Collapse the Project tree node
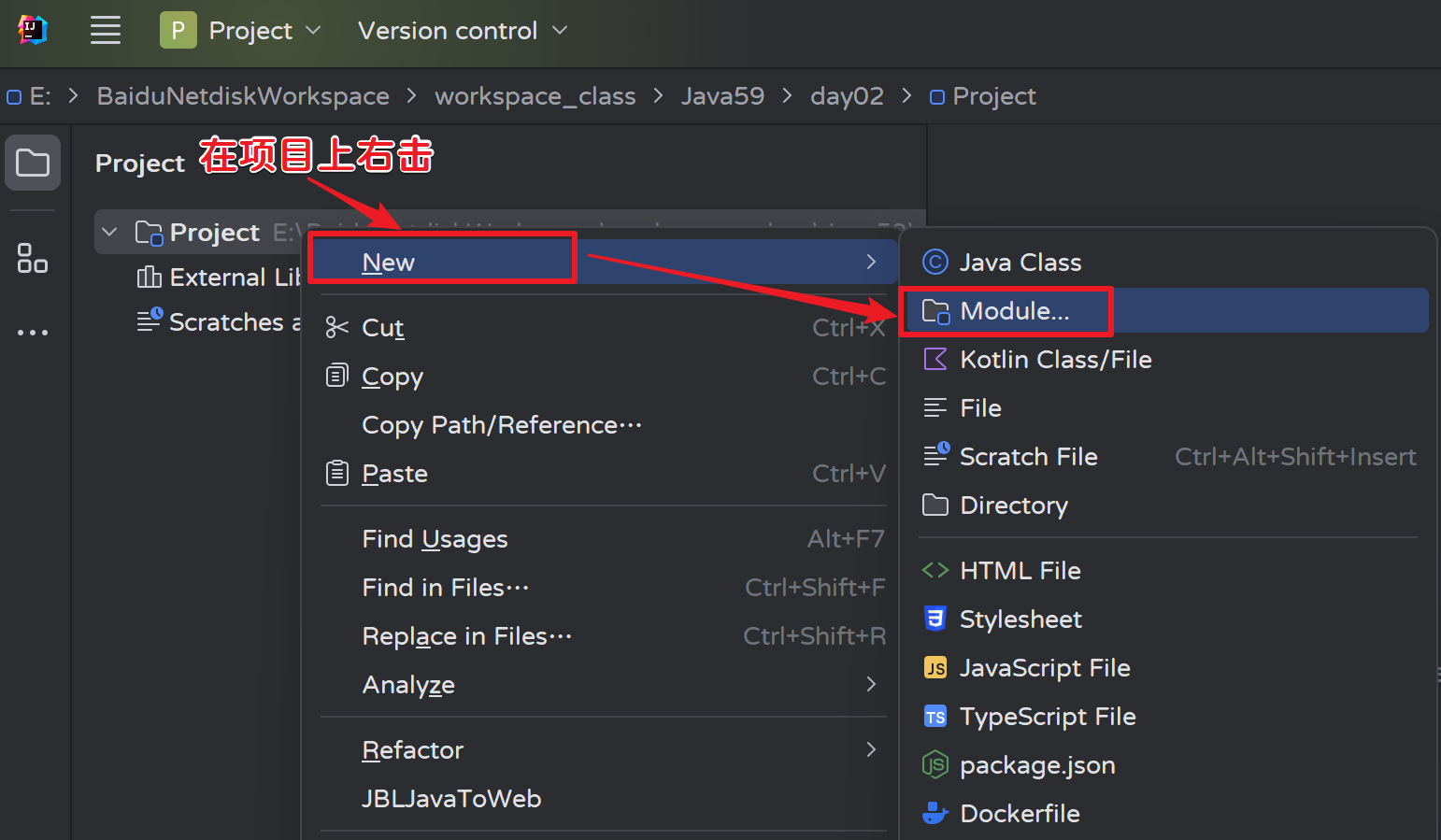This screenshot has width=1441, height=840. 109,232
